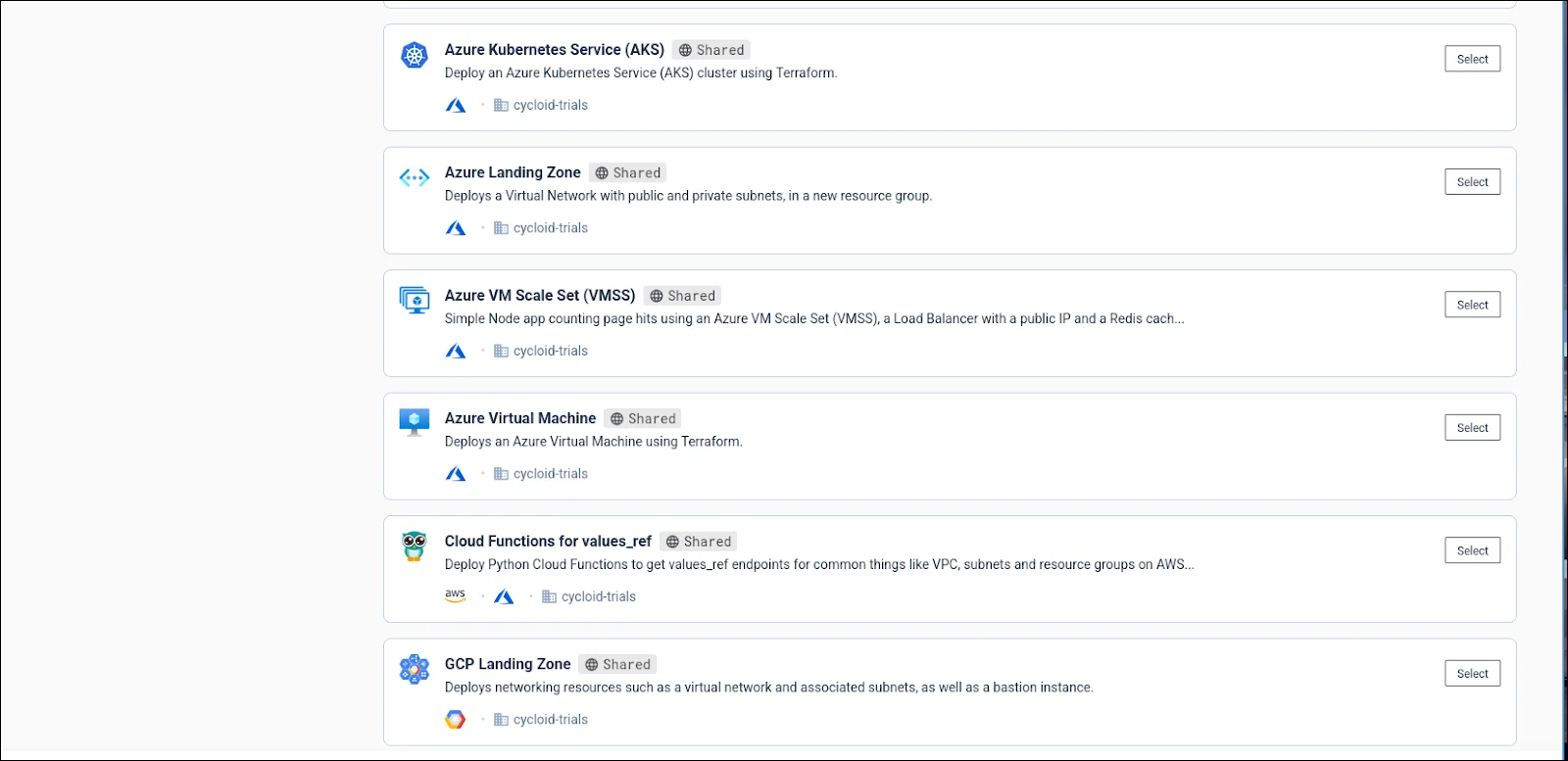1568x761 pixels.
Task: Click the Cloud Functions owl icon
Action: [x=415, y=546]
